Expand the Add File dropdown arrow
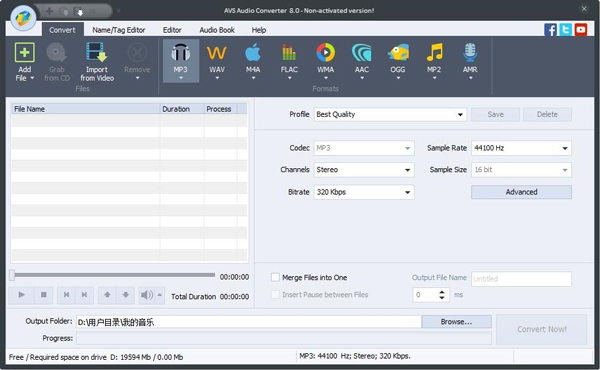The image size is (600, 370). (32, 78)
